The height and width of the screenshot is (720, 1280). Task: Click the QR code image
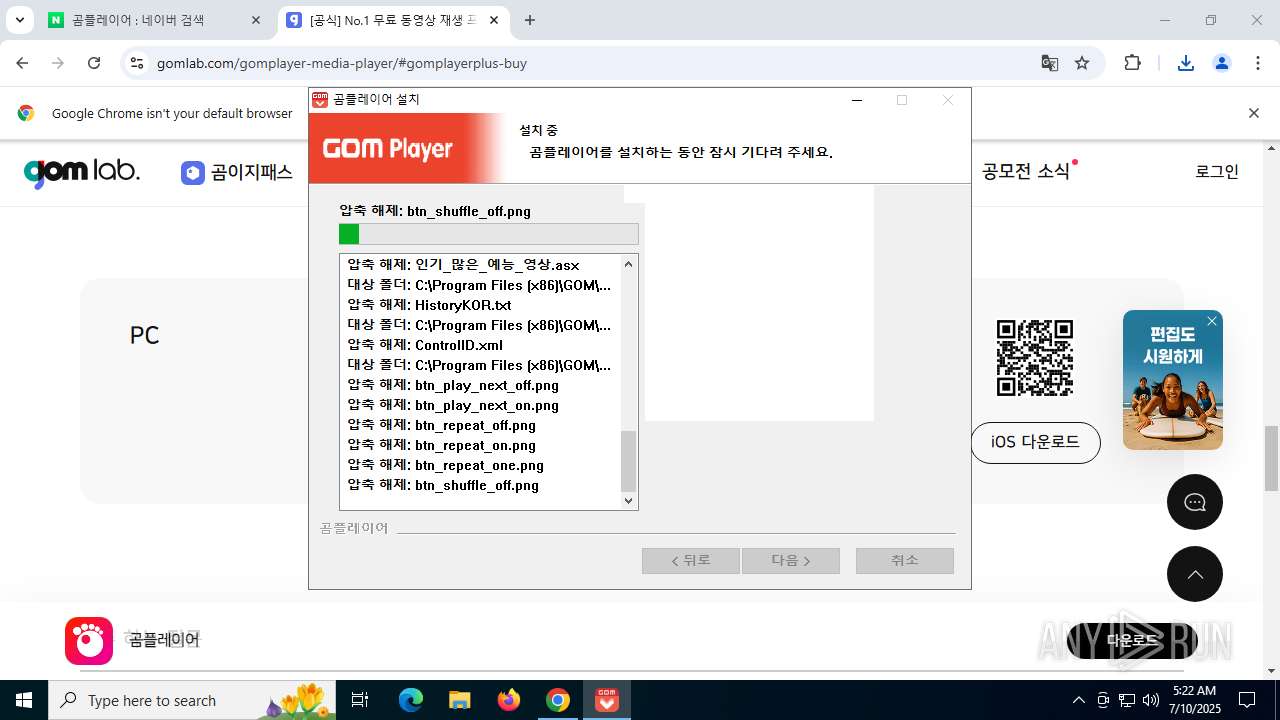click(x=1035, y=357)
